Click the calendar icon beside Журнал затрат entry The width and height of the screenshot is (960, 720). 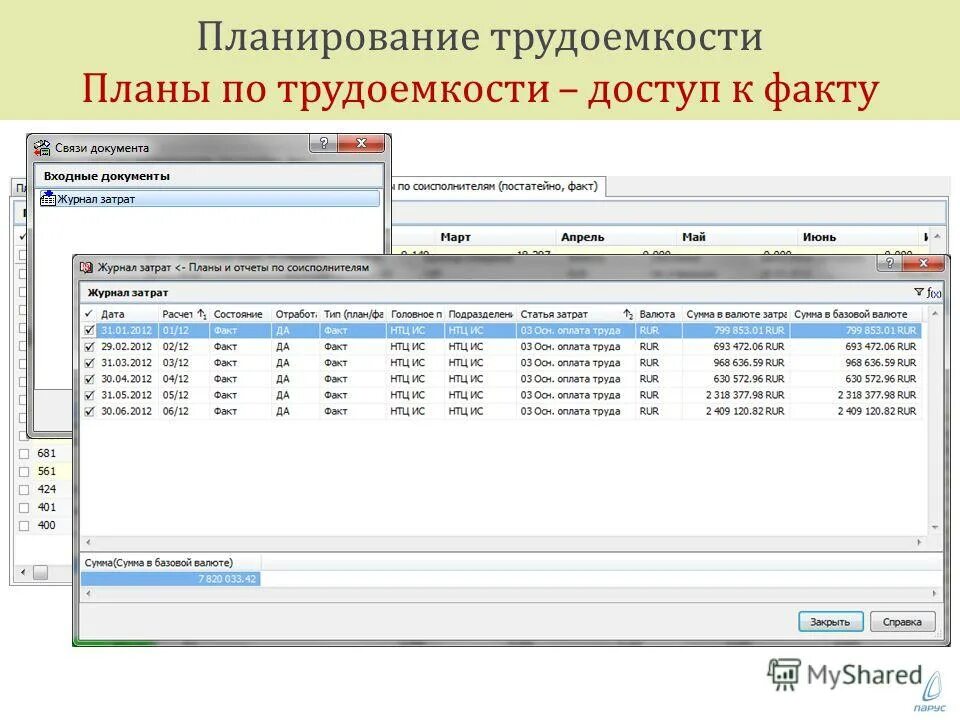[48, 198]
